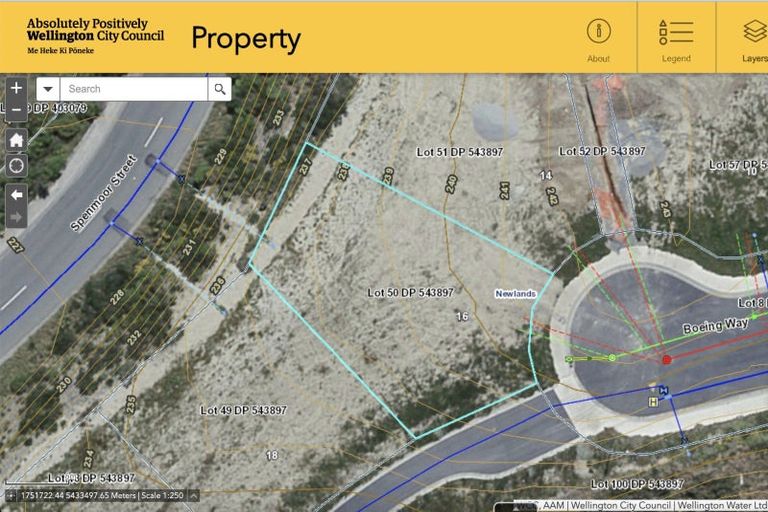Click the Wellington City Council logo
Image resolution: width=768 pixels, height=512 pixels.
(x=95, y=35)
